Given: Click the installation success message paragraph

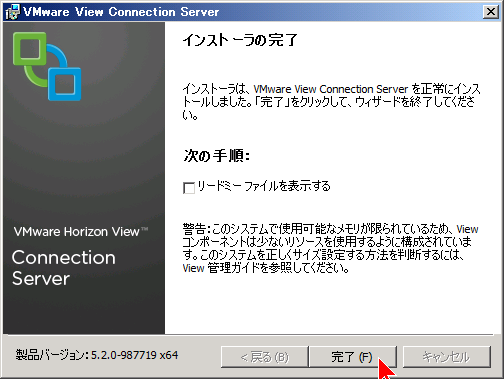Looking at the screenshot, I should click(x=331, y=102).
